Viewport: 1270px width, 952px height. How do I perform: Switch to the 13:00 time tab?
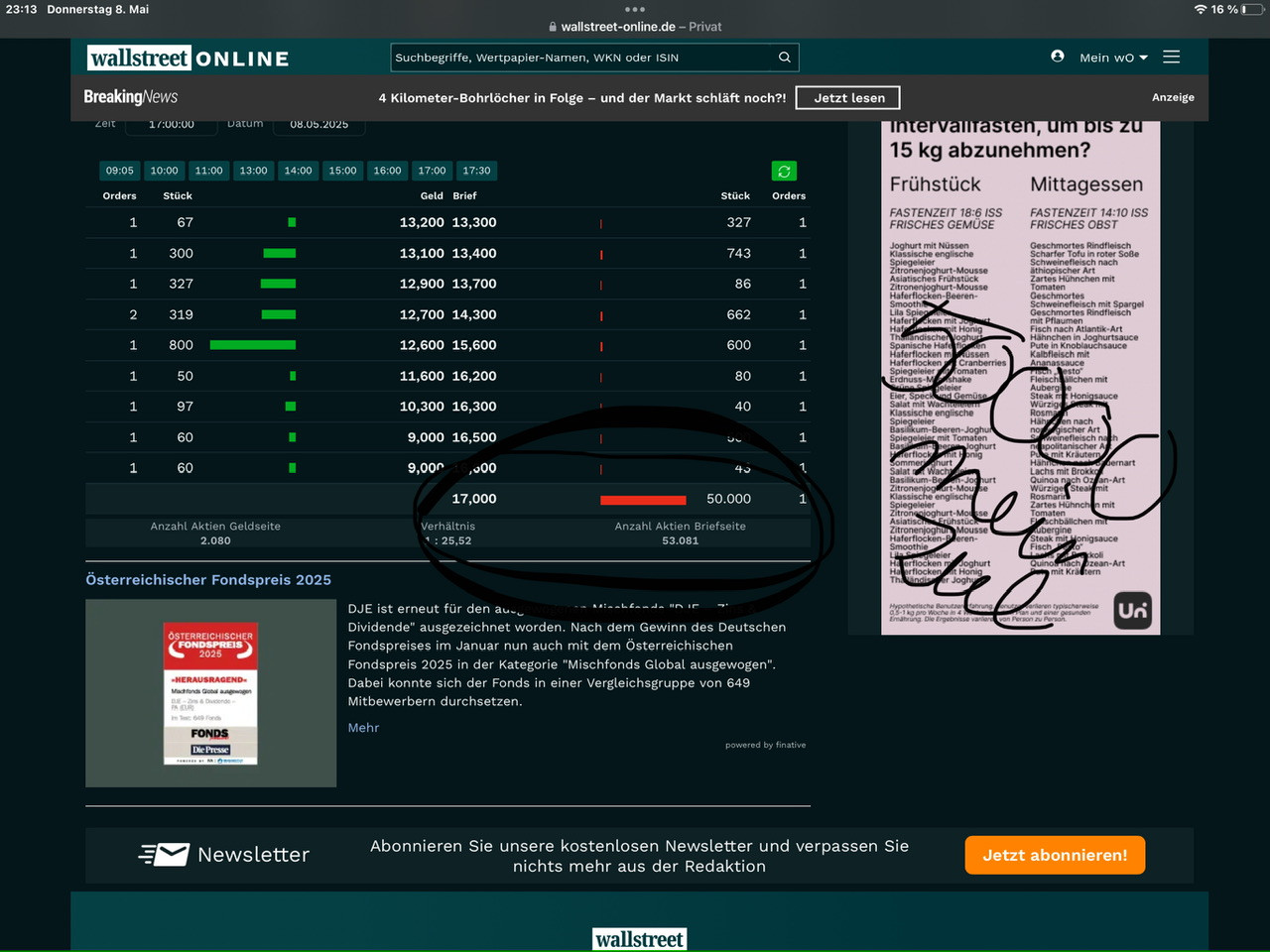coord(253,171)
